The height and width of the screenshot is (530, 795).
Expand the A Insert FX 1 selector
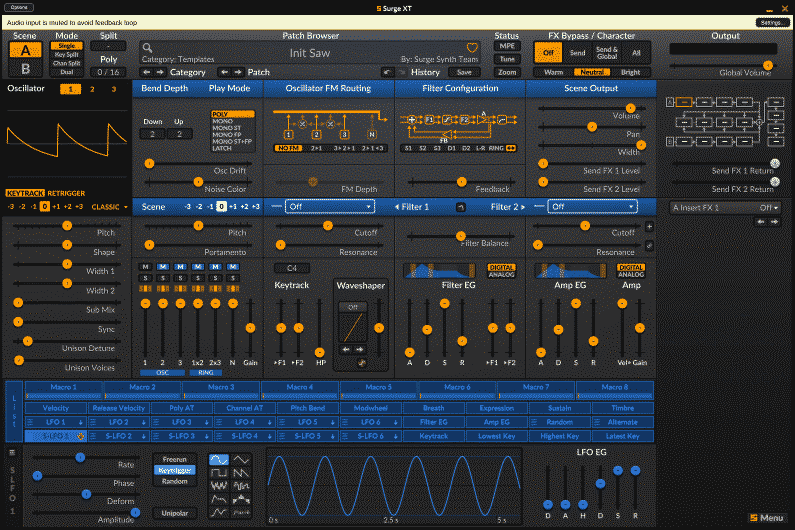click(x=725, y=207)
